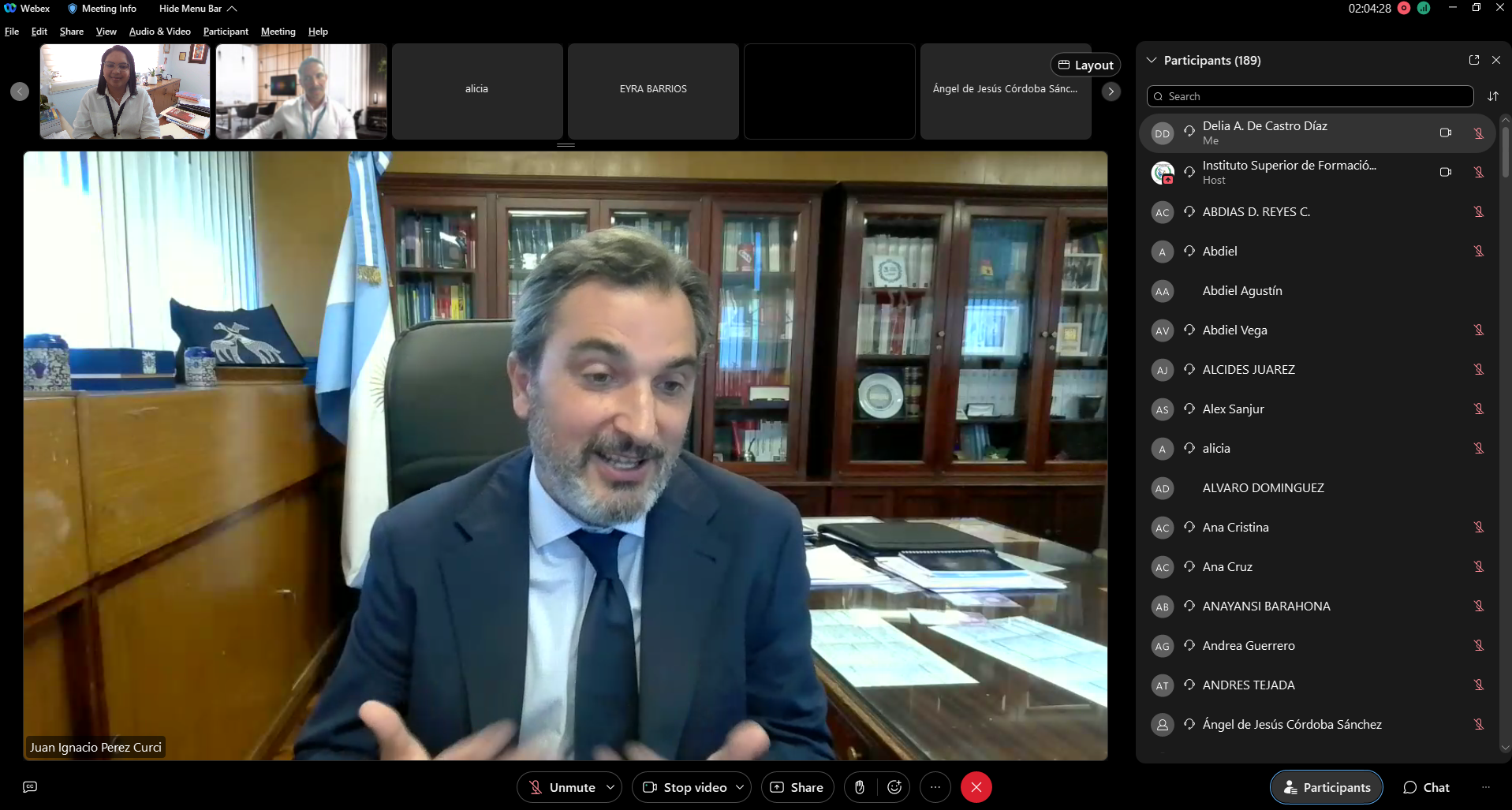
Task: Open the audio options dropdown arrow
Action: click(610, 787)
